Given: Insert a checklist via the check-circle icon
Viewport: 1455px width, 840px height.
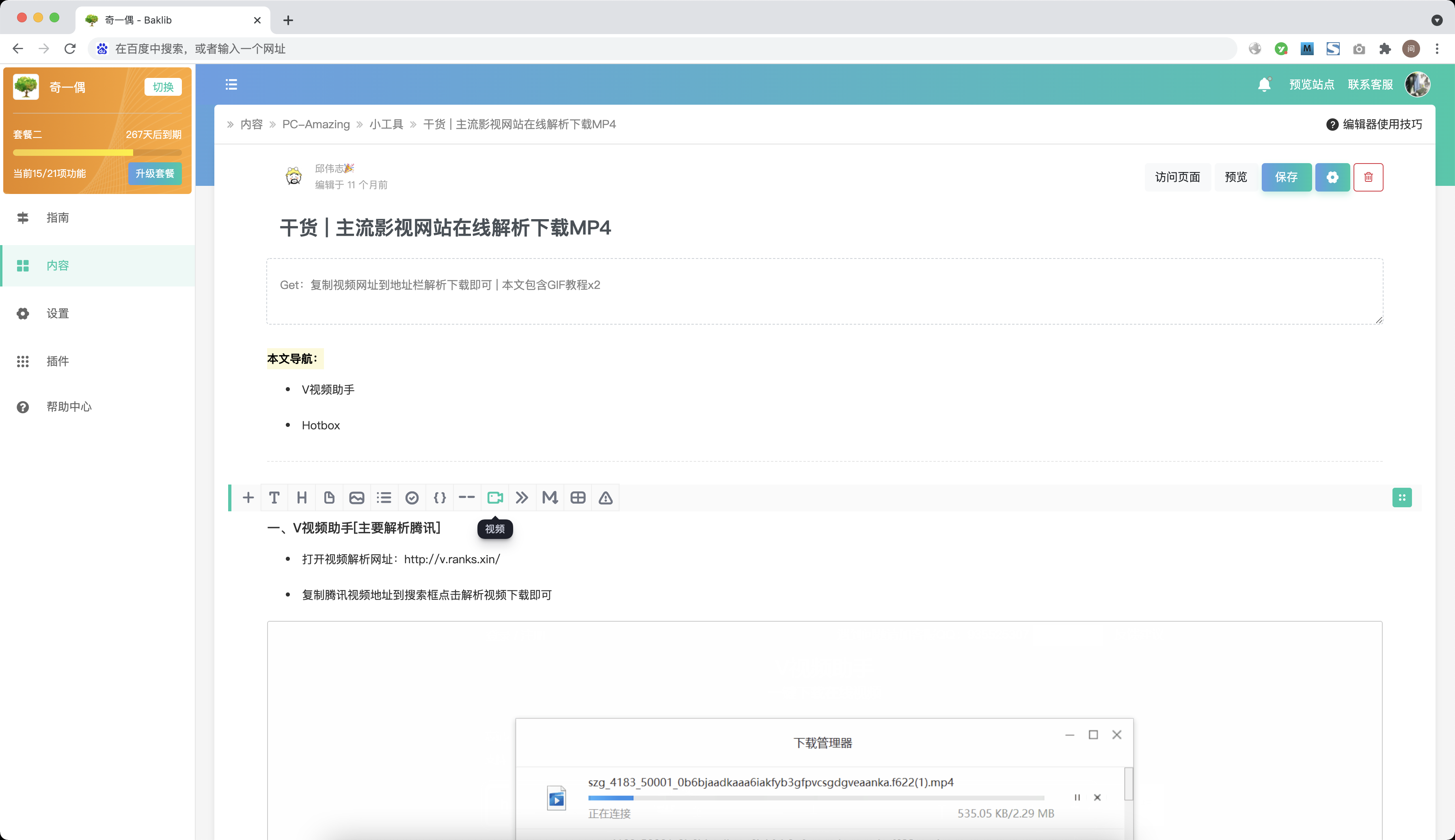Looking at the screenshot, I should (x=412, y=497).
